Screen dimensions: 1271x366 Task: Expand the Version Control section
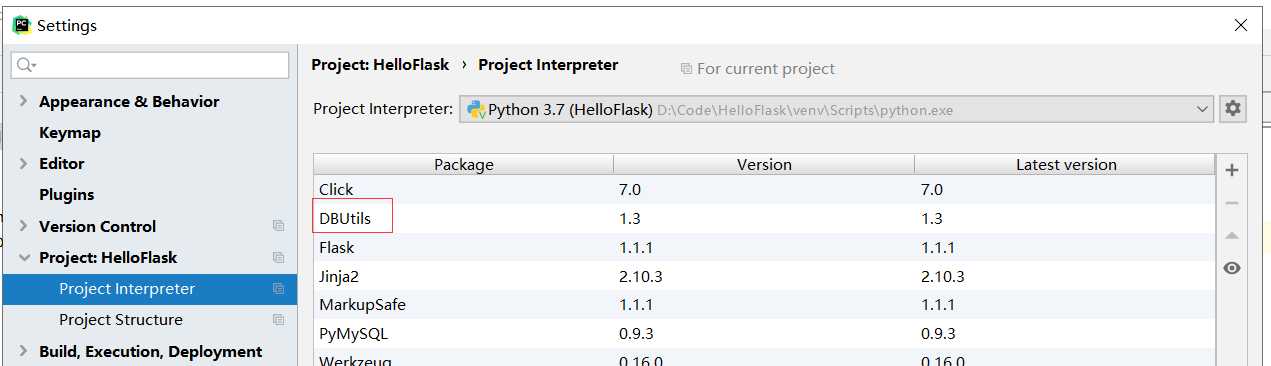24,226
